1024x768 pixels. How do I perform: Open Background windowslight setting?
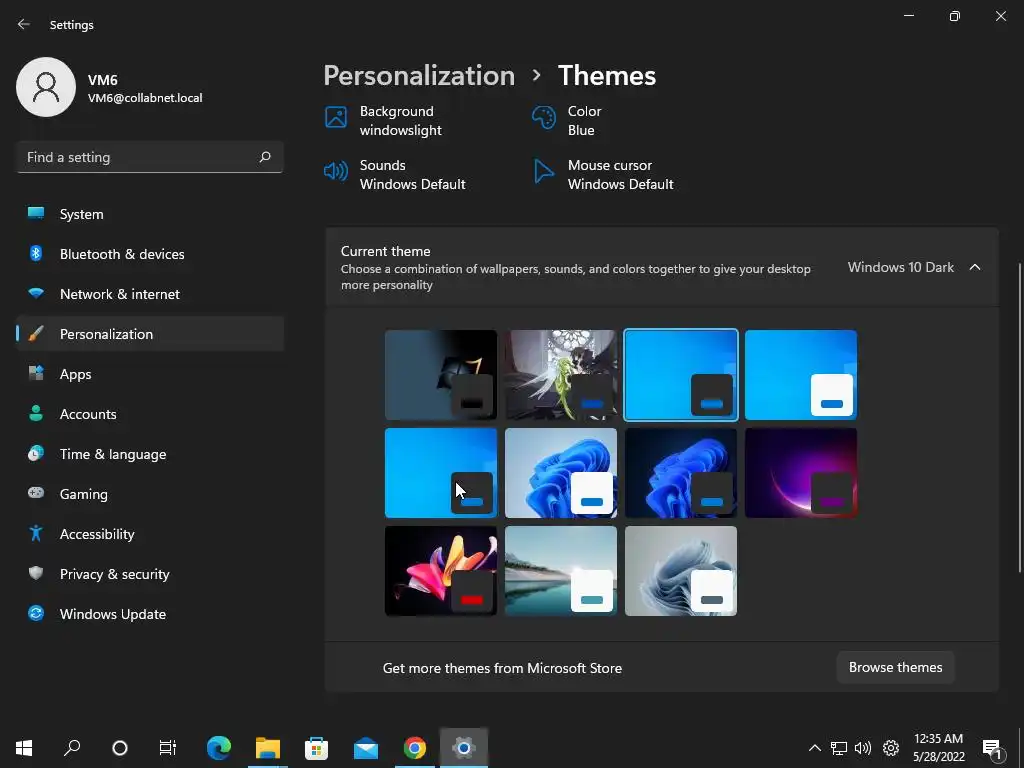384,121
